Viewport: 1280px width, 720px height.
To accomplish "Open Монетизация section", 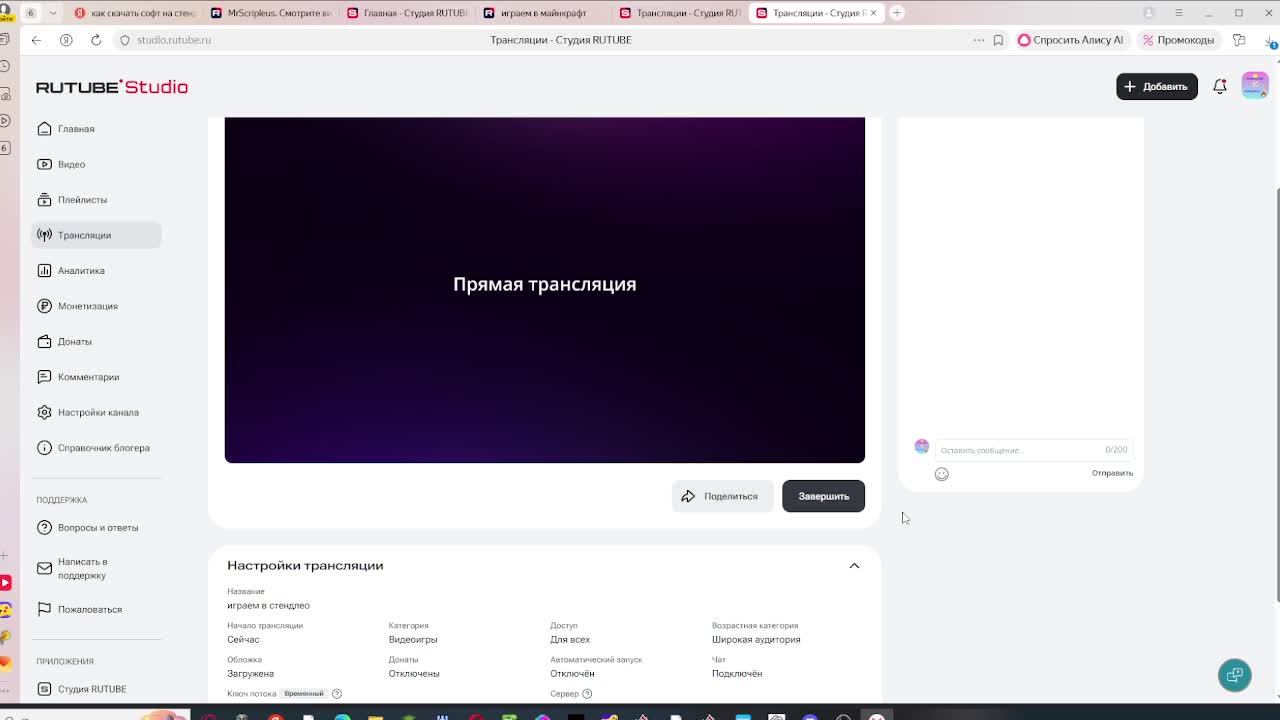I will [96, 306].
